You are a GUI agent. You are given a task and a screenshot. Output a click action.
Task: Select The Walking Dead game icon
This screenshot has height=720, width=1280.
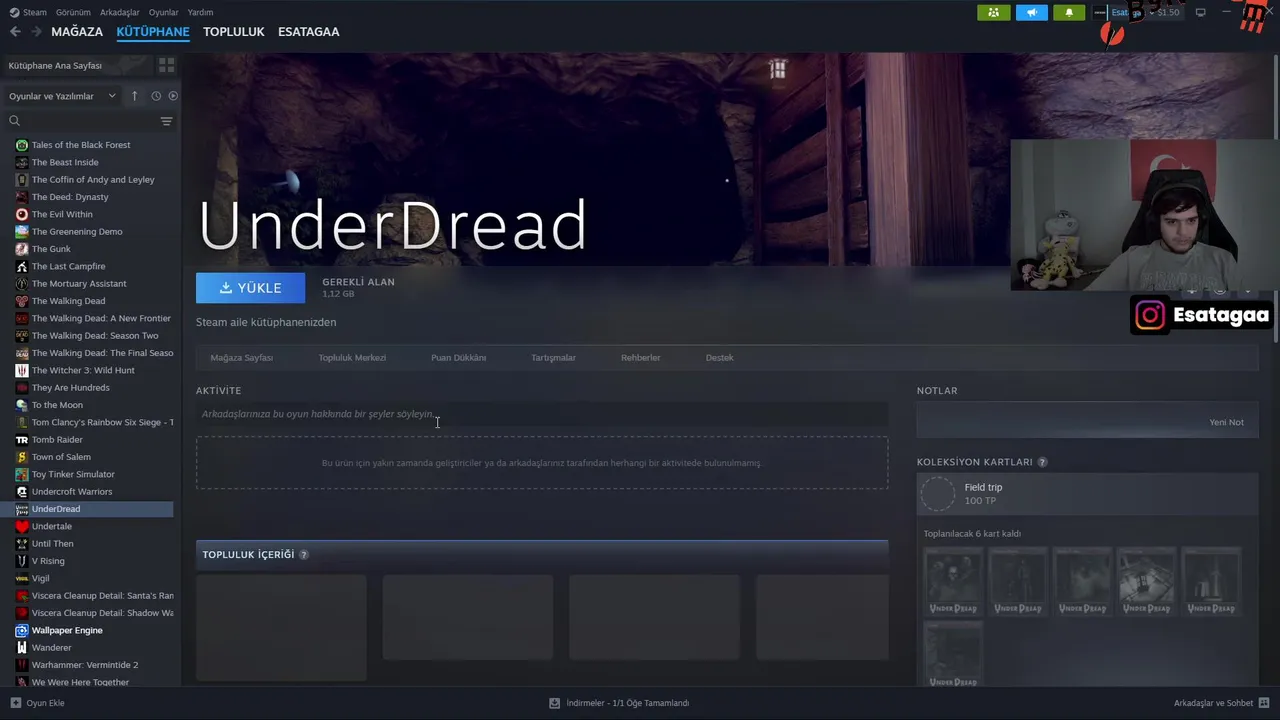[x=22, y=301]
